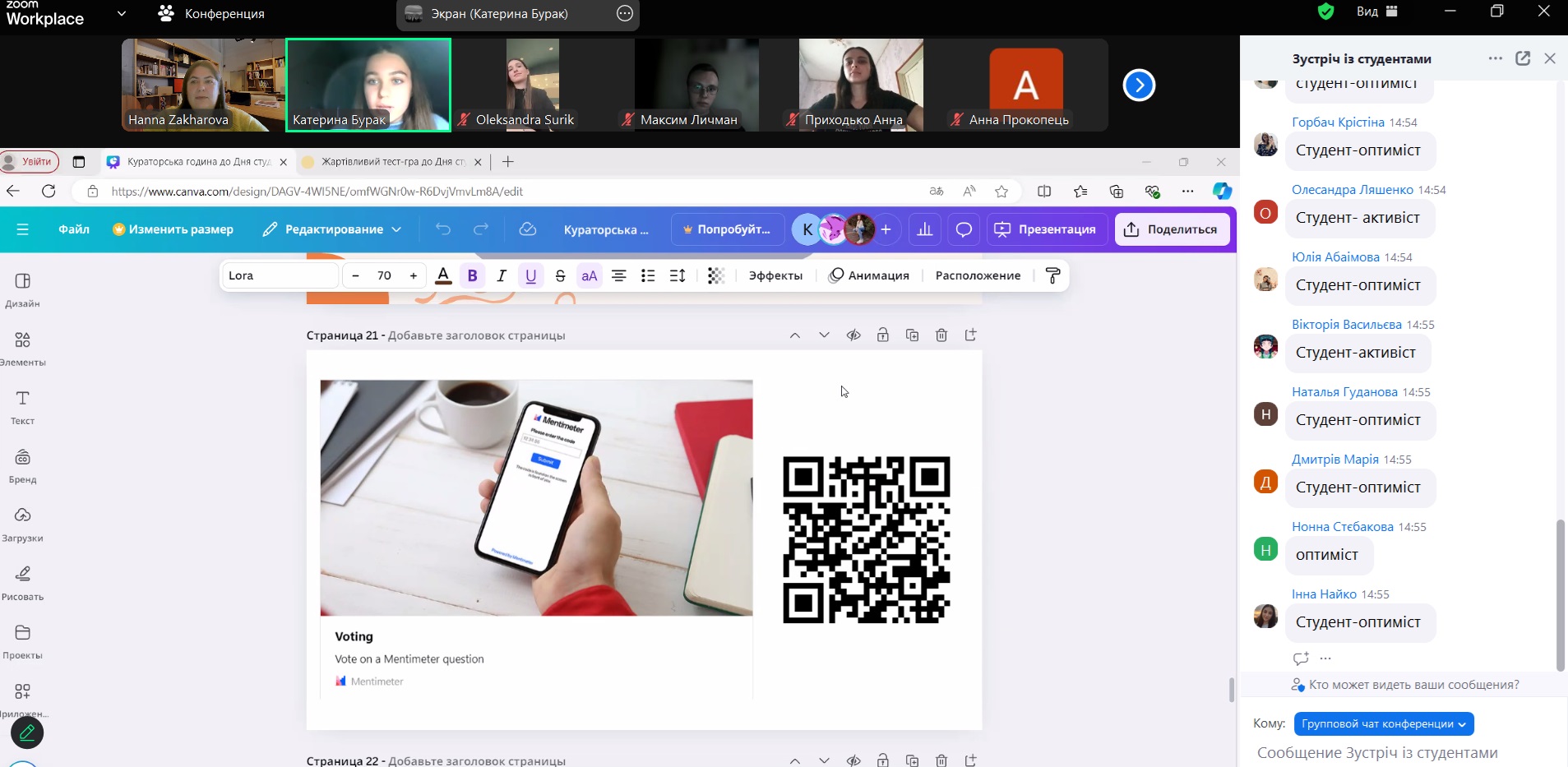Open the Приложения apps panel
This screenshot has height=767, width=1568.
pos(22,700)
